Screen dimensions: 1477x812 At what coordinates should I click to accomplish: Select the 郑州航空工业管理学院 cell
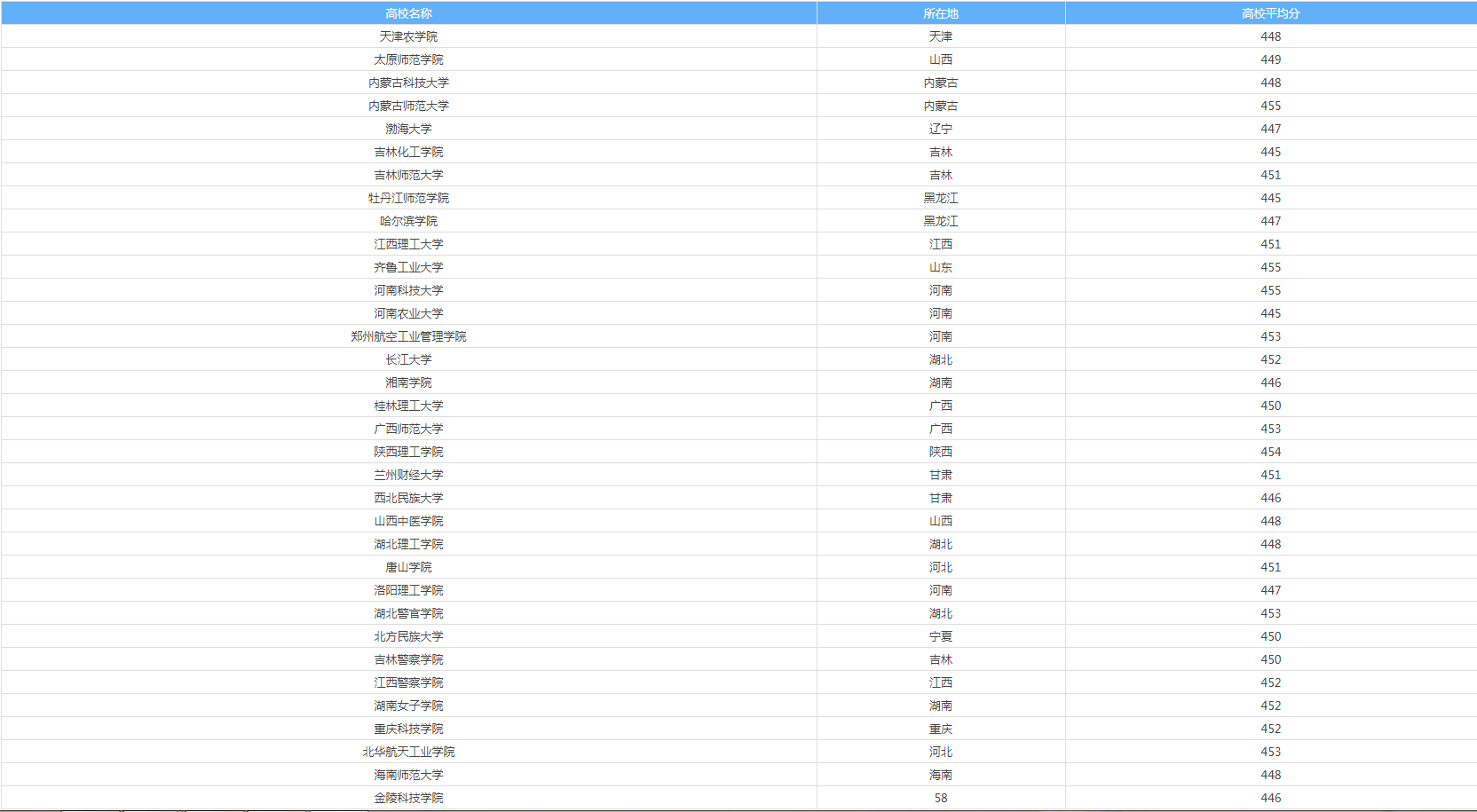point(408,336)
